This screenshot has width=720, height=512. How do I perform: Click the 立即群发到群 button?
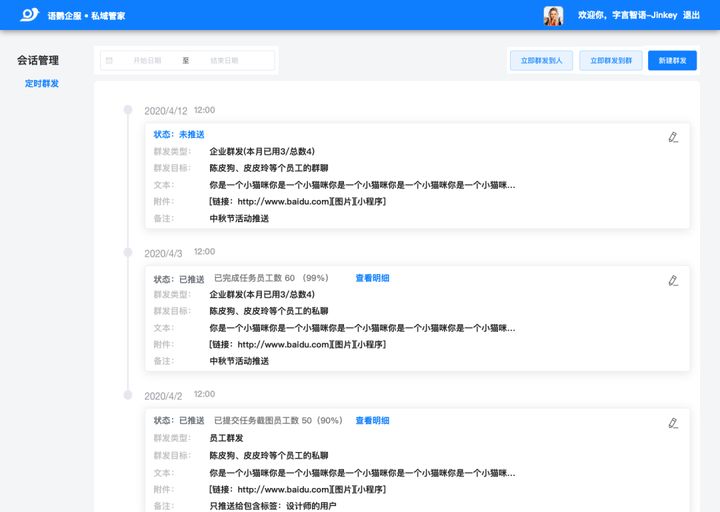611,61
